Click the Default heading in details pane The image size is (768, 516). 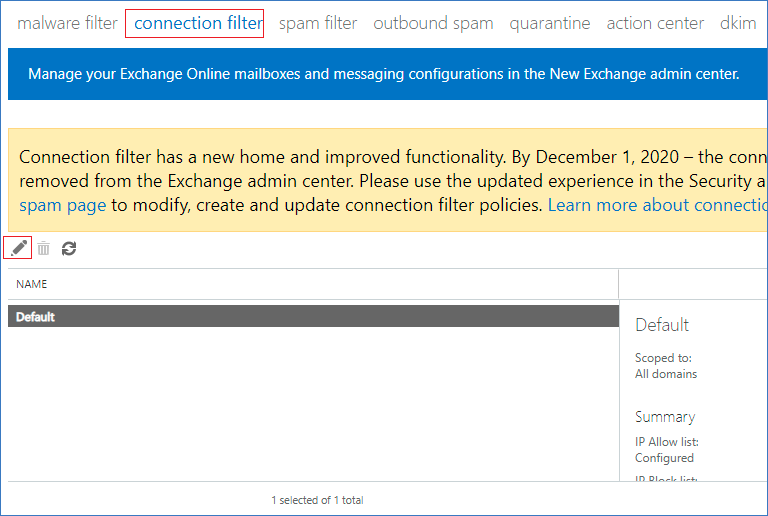point(662,325)
